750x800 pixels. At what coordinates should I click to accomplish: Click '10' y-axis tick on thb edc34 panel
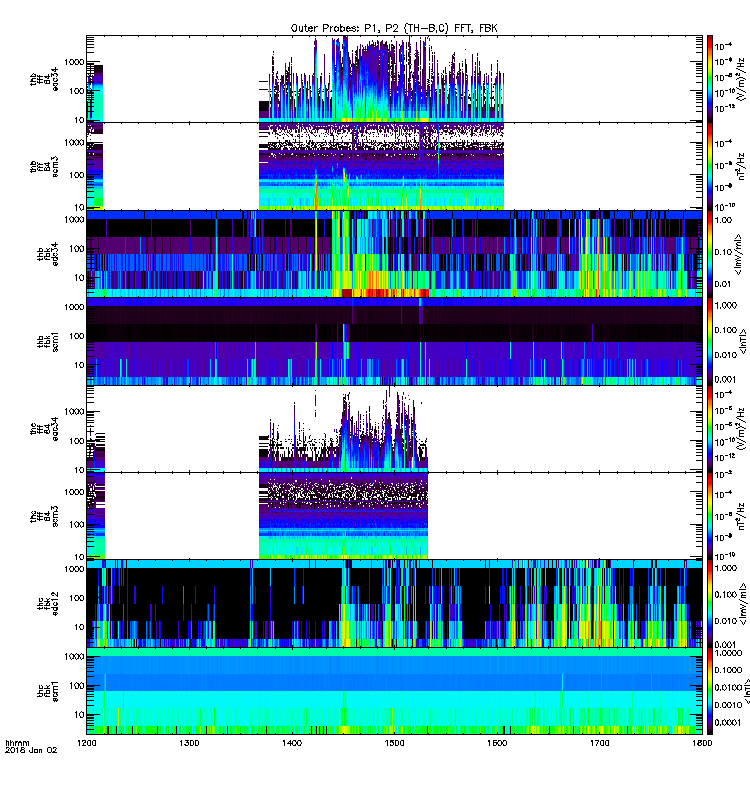coord(79,278)
